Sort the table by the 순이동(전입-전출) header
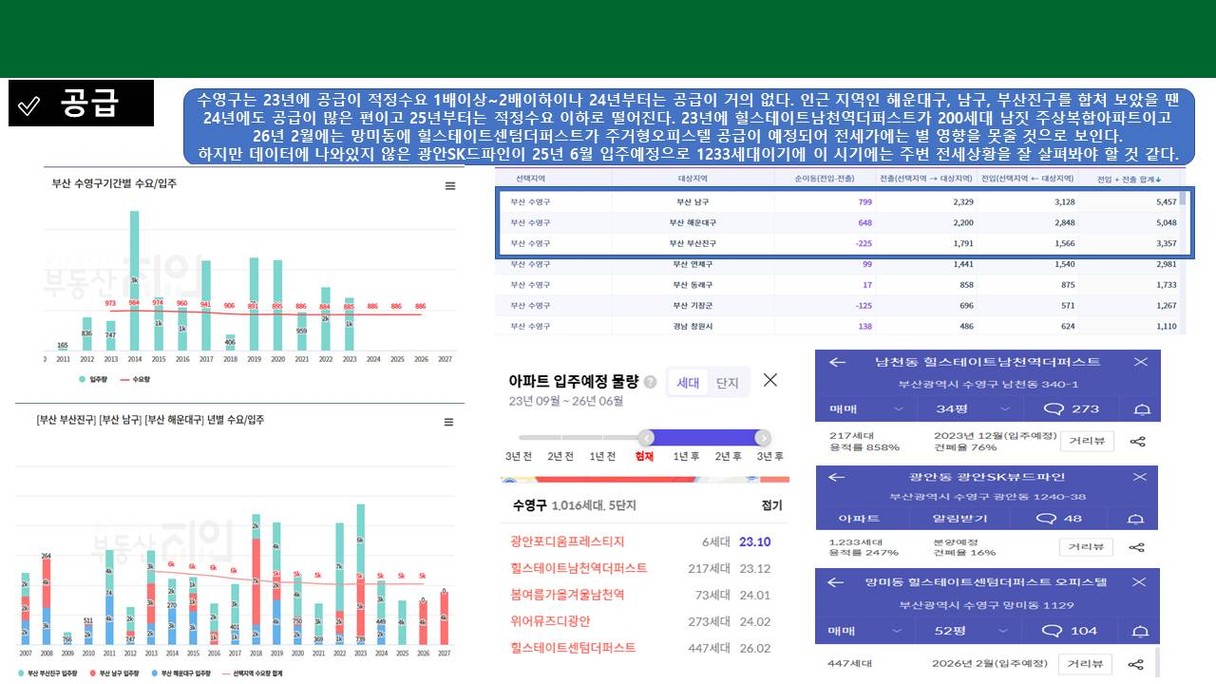1216x684 pixels. pos(826,178)
